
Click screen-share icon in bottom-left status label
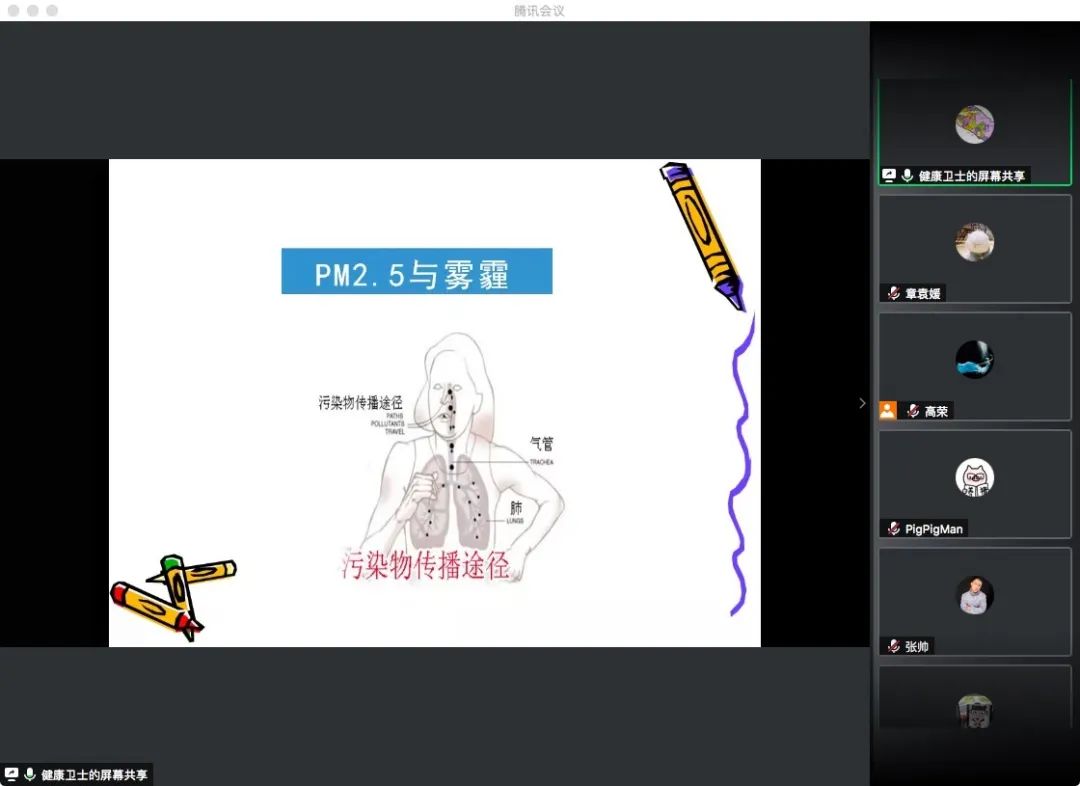click(x=12, y=774)
